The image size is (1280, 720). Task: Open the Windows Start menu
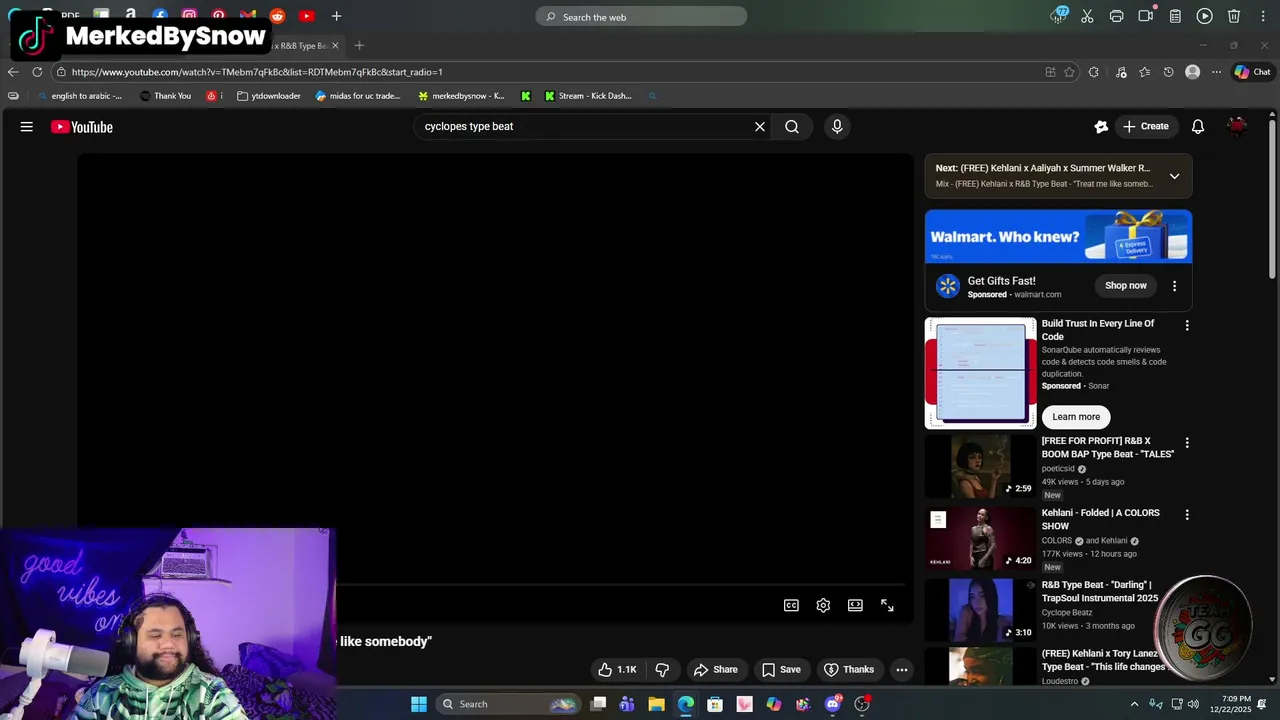click(x=419, y=704)
